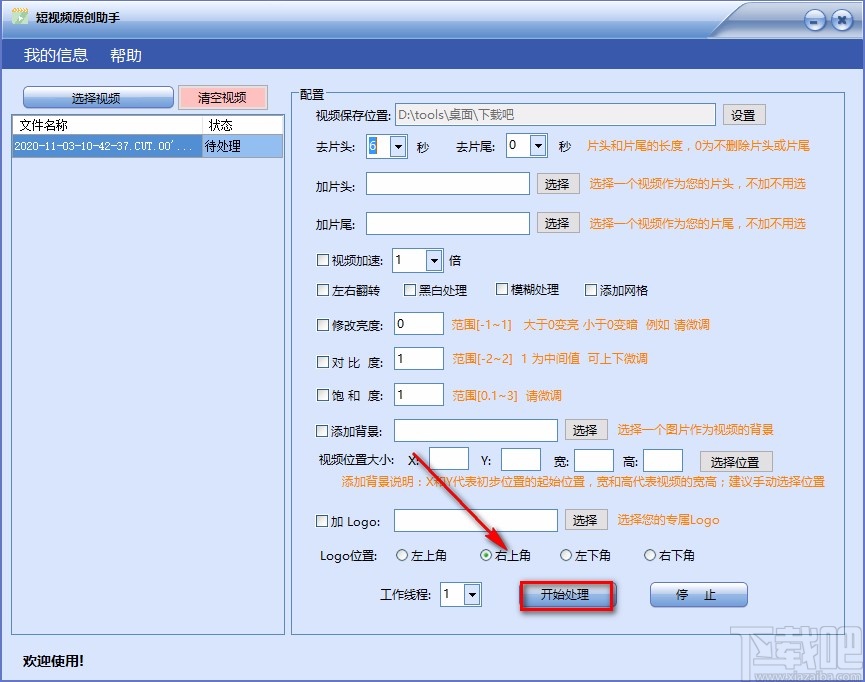Select the 2020-11-03-10-42-37.CUT file row

click(x=148, y=146)
